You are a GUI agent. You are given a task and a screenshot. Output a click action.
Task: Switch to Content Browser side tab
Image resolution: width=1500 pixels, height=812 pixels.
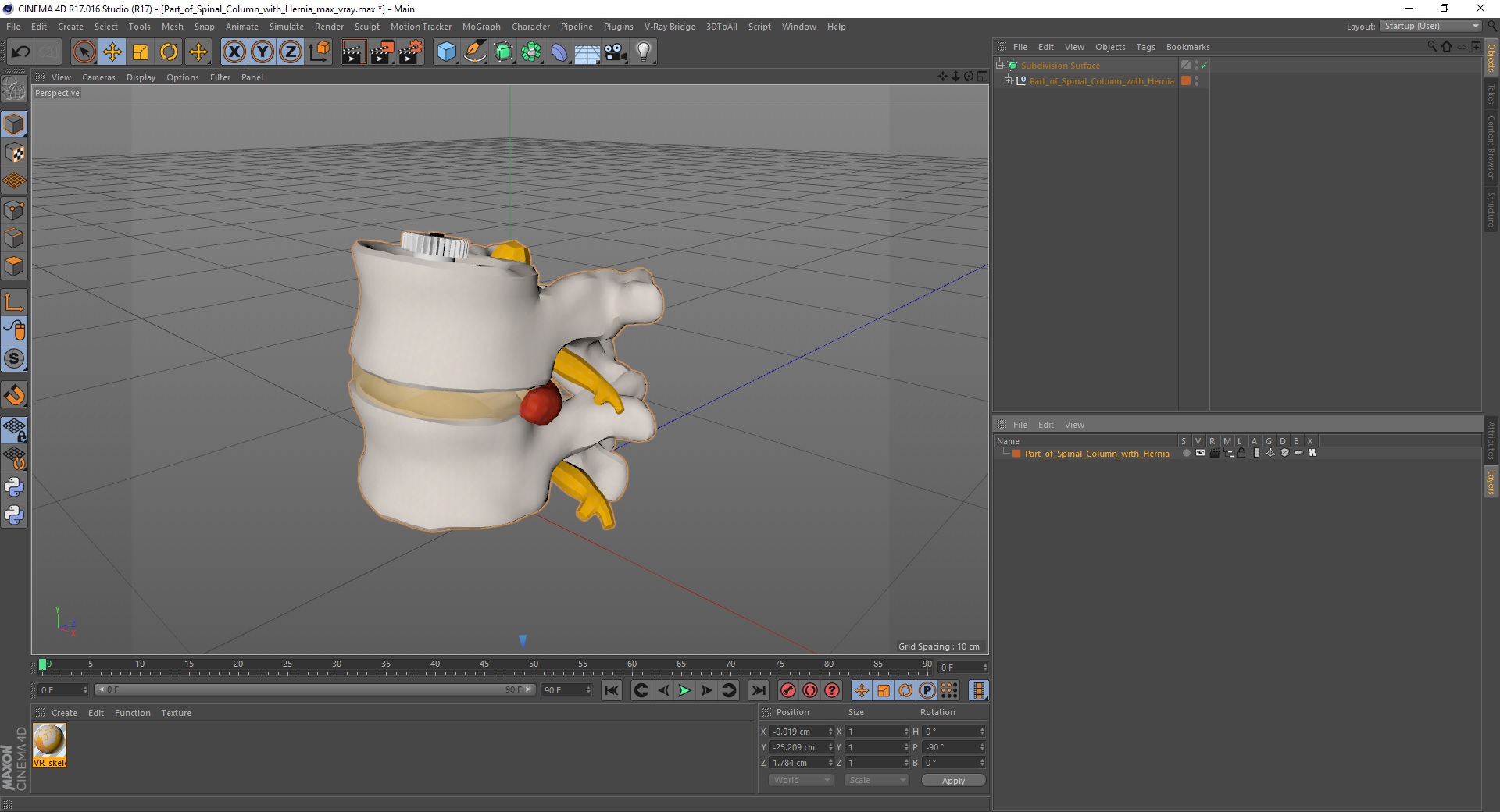[1491, 146]
